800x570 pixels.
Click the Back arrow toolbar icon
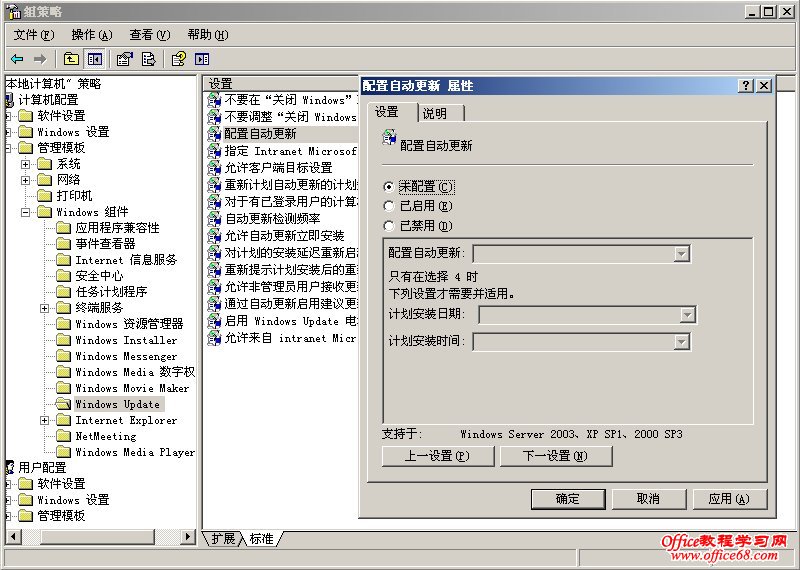point(17,59)
